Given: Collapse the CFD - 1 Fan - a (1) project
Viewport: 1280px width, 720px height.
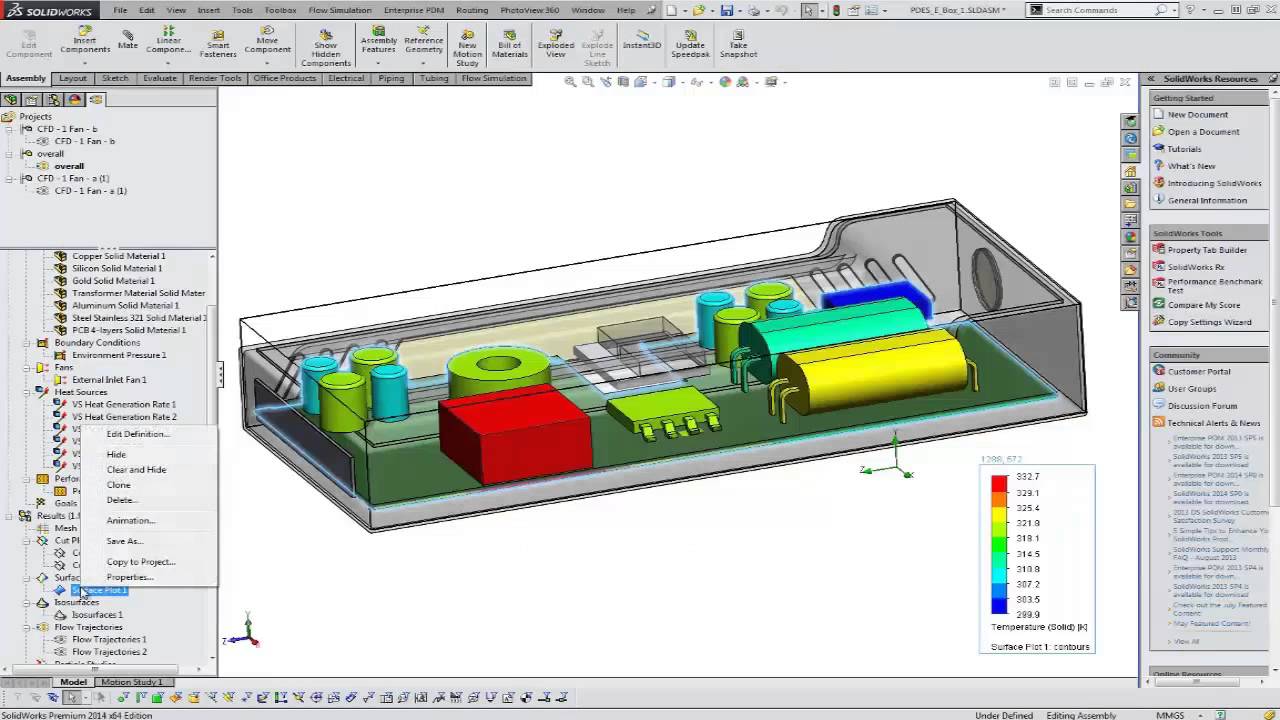Looking at the screenshot, I should pyautogui.click(x=9, y=178).
